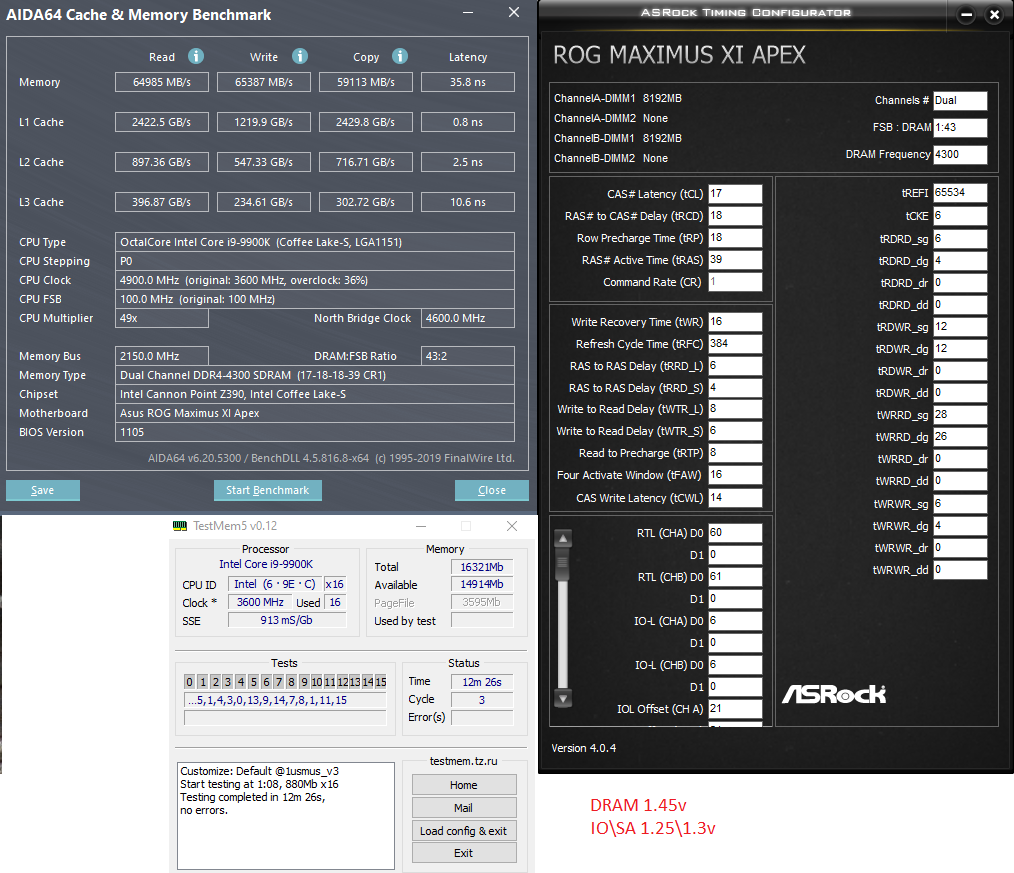Click the Channels # field showing Dual
Screen dimensions: 1014x873
960,100
